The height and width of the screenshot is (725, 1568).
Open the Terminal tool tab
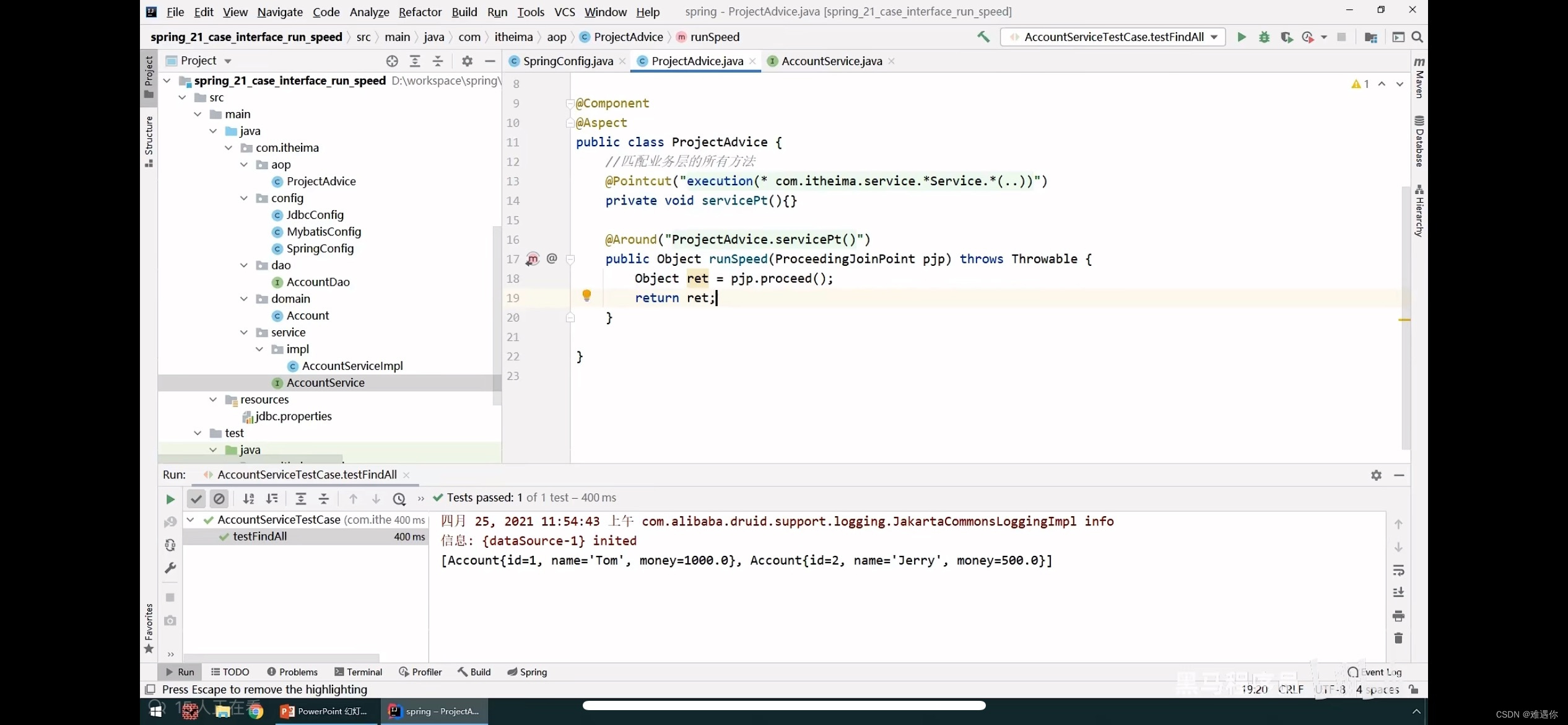coord(358,672)
